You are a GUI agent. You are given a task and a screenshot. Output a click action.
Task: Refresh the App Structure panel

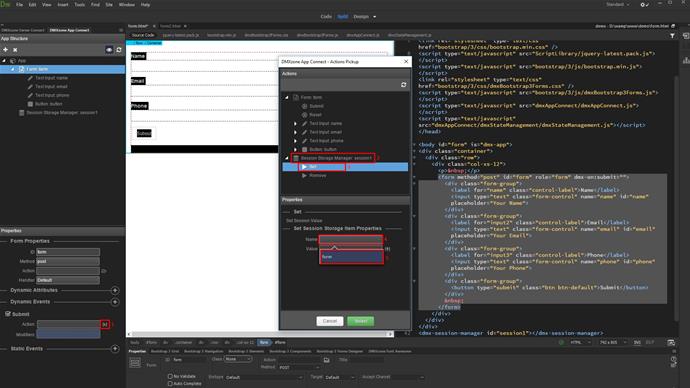point(119,50)
